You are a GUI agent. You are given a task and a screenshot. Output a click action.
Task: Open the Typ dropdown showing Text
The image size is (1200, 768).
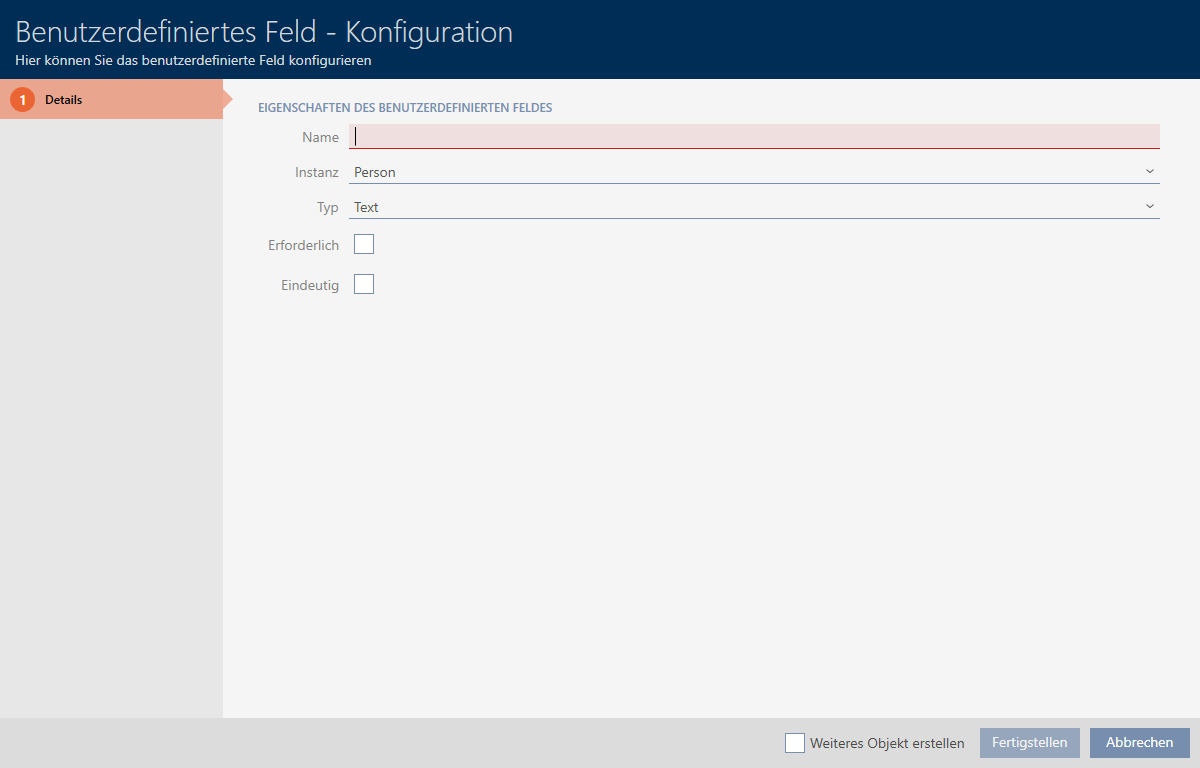pos(740,207)
